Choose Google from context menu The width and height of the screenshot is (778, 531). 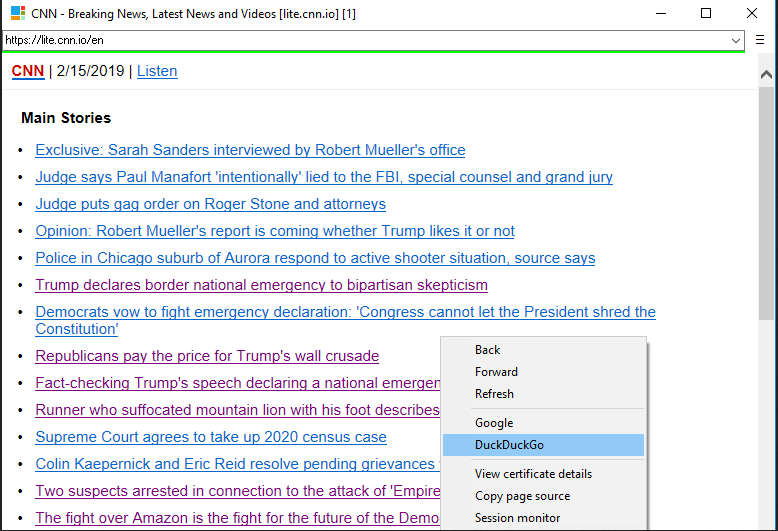point(543,423)
